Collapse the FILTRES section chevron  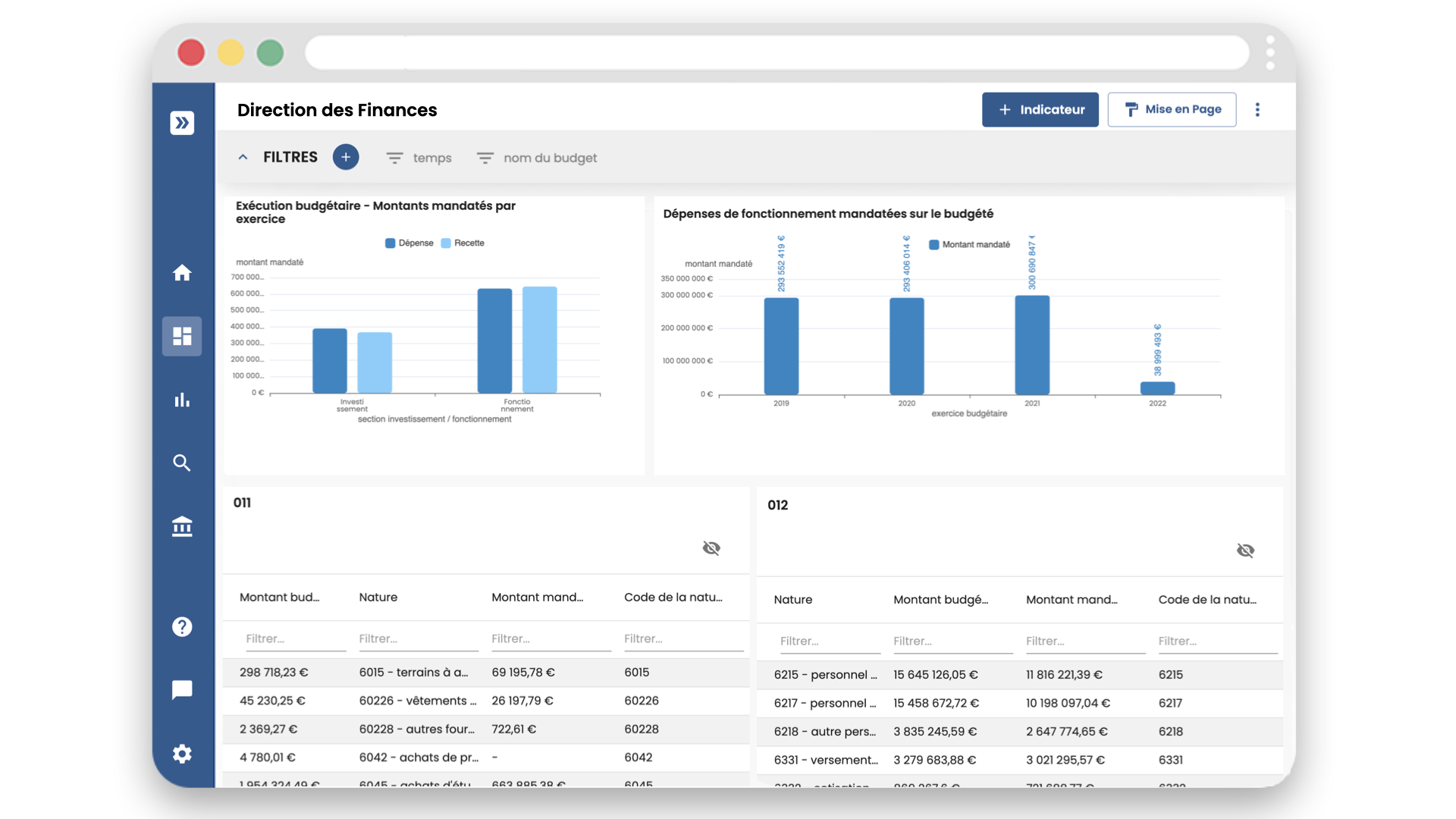pyautogui.click(x=243, y=158)
